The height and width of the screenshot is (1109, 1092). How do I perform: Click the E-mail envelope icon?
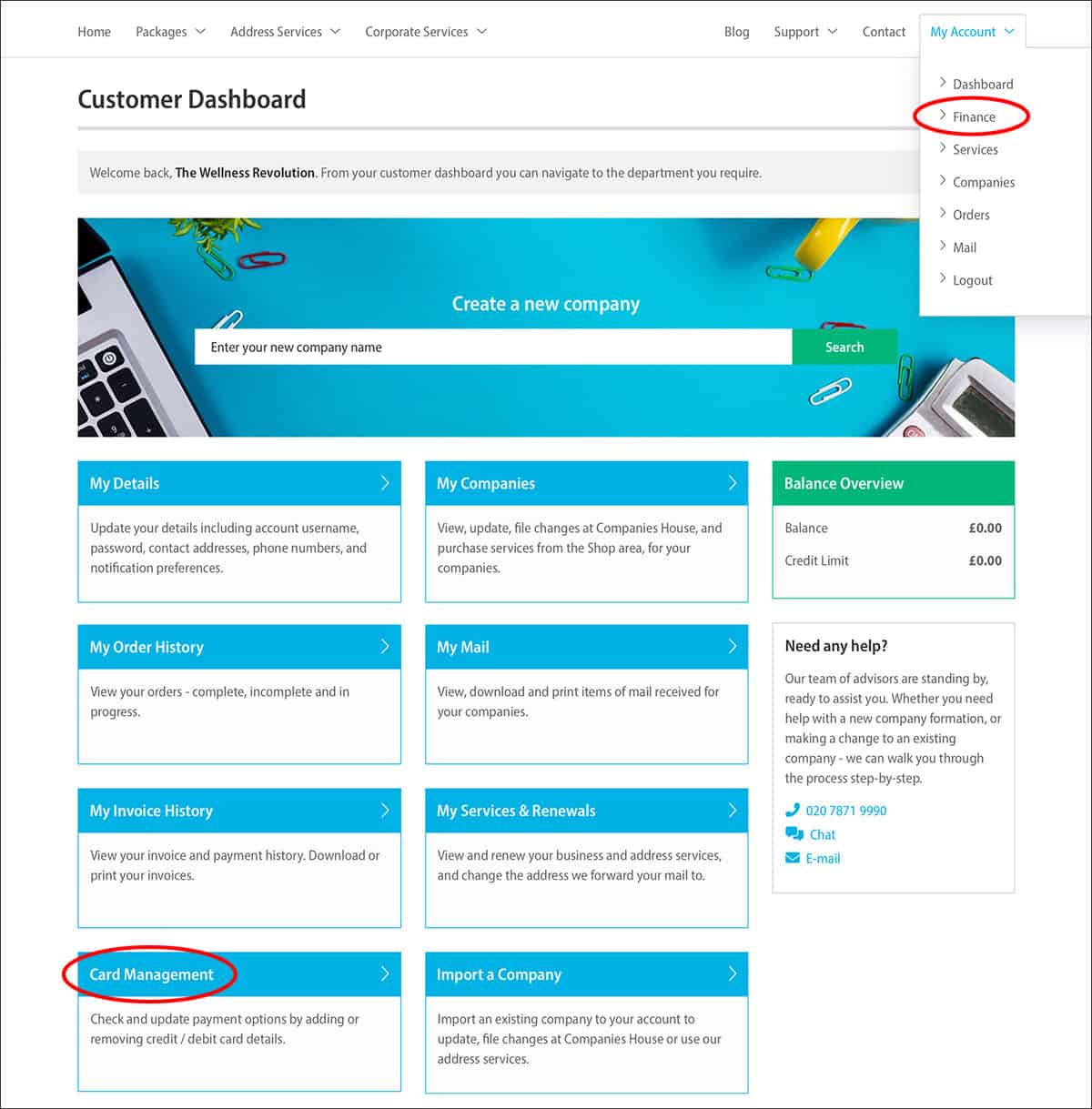tap(793, 858)
